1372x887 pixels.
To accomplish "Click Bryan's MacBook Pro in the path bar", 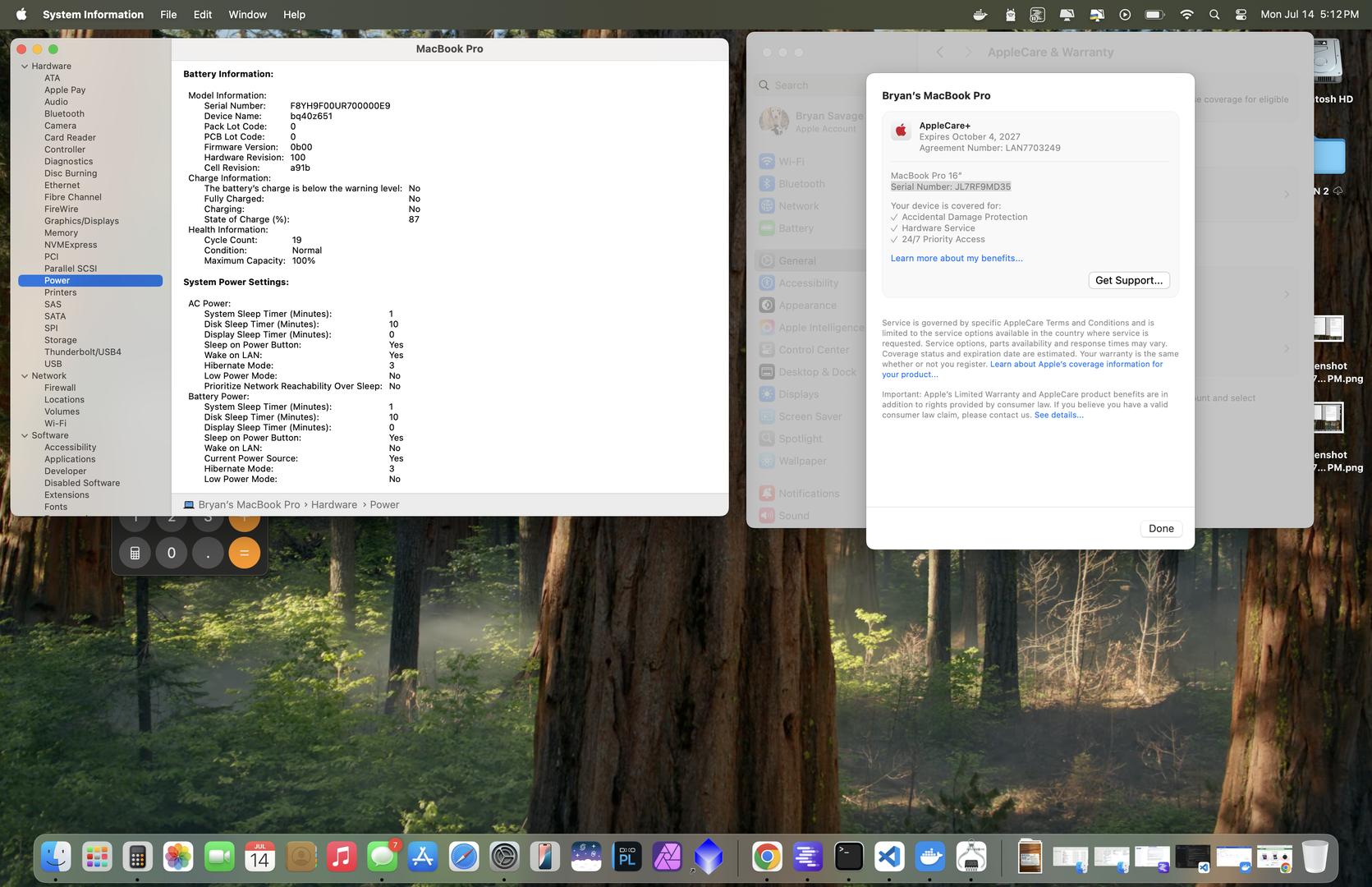I will [249, 505].
